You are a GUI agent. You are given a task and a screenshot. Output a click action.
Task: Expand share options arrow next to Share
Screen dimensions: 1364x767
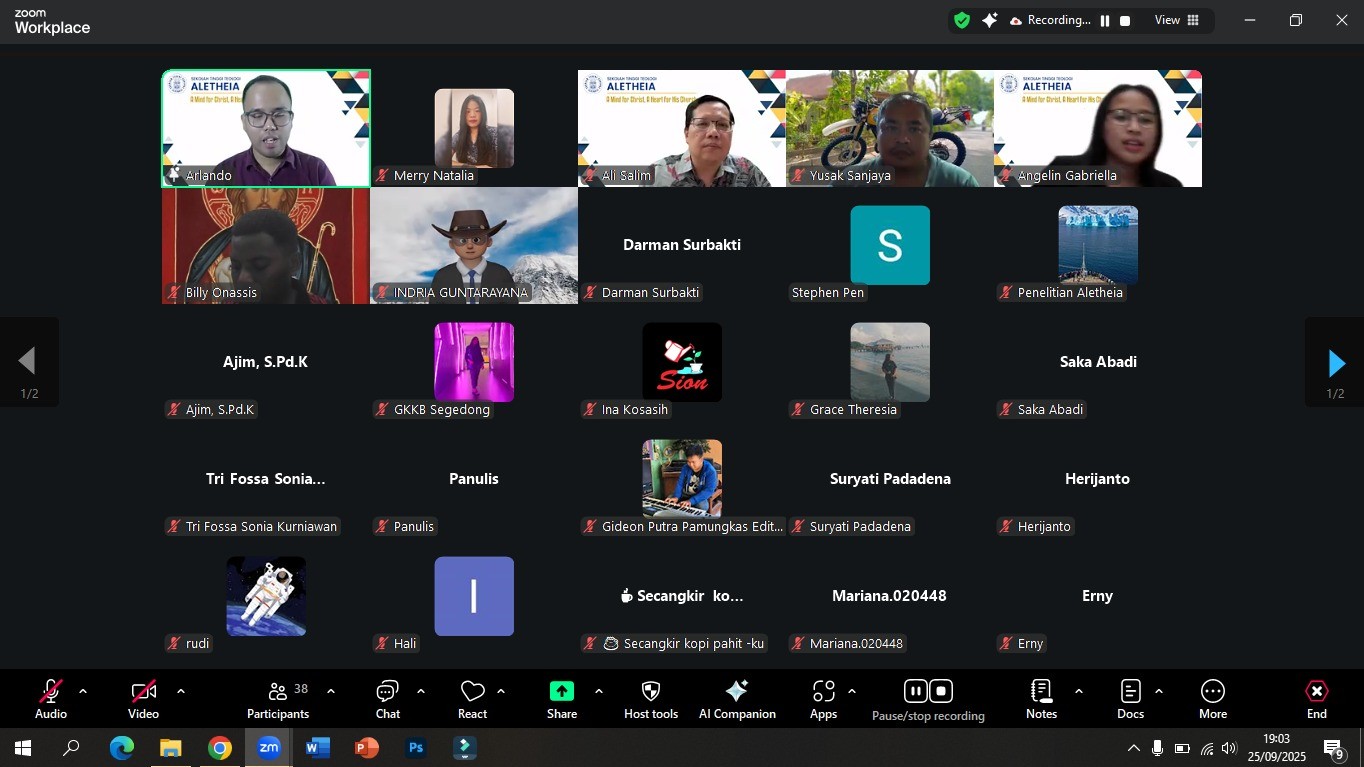[599, 691]
